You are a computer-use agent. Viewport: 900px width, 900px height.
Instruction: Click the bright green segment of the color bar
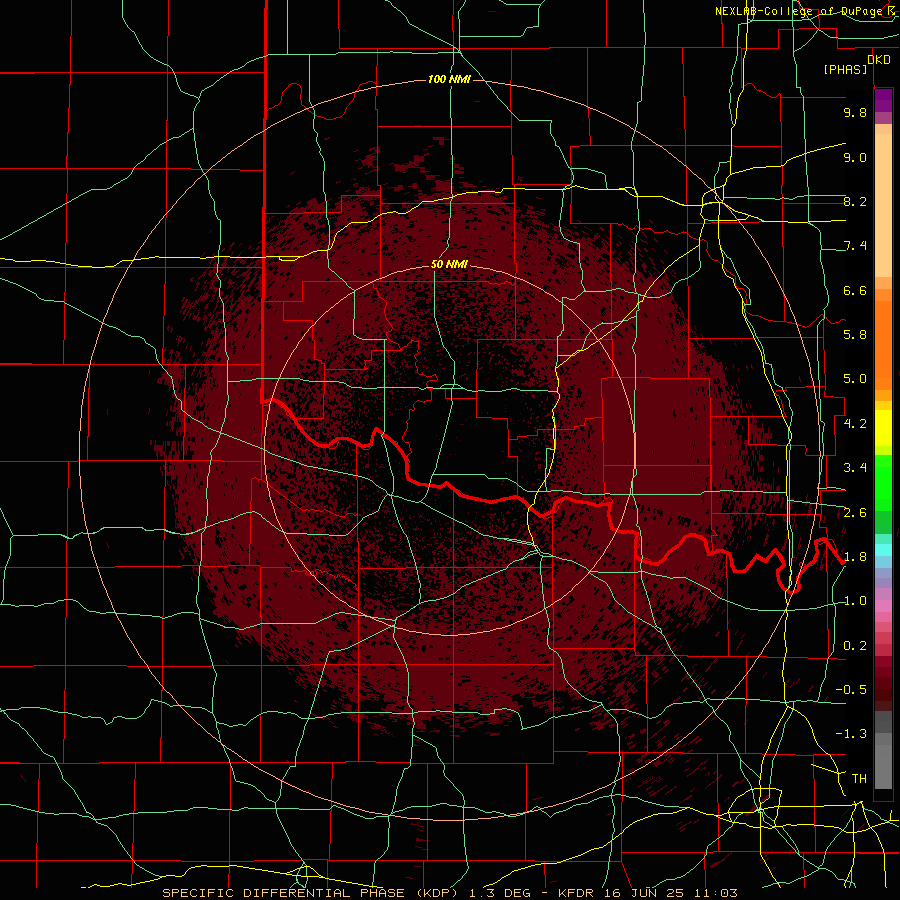click(883, 482)
